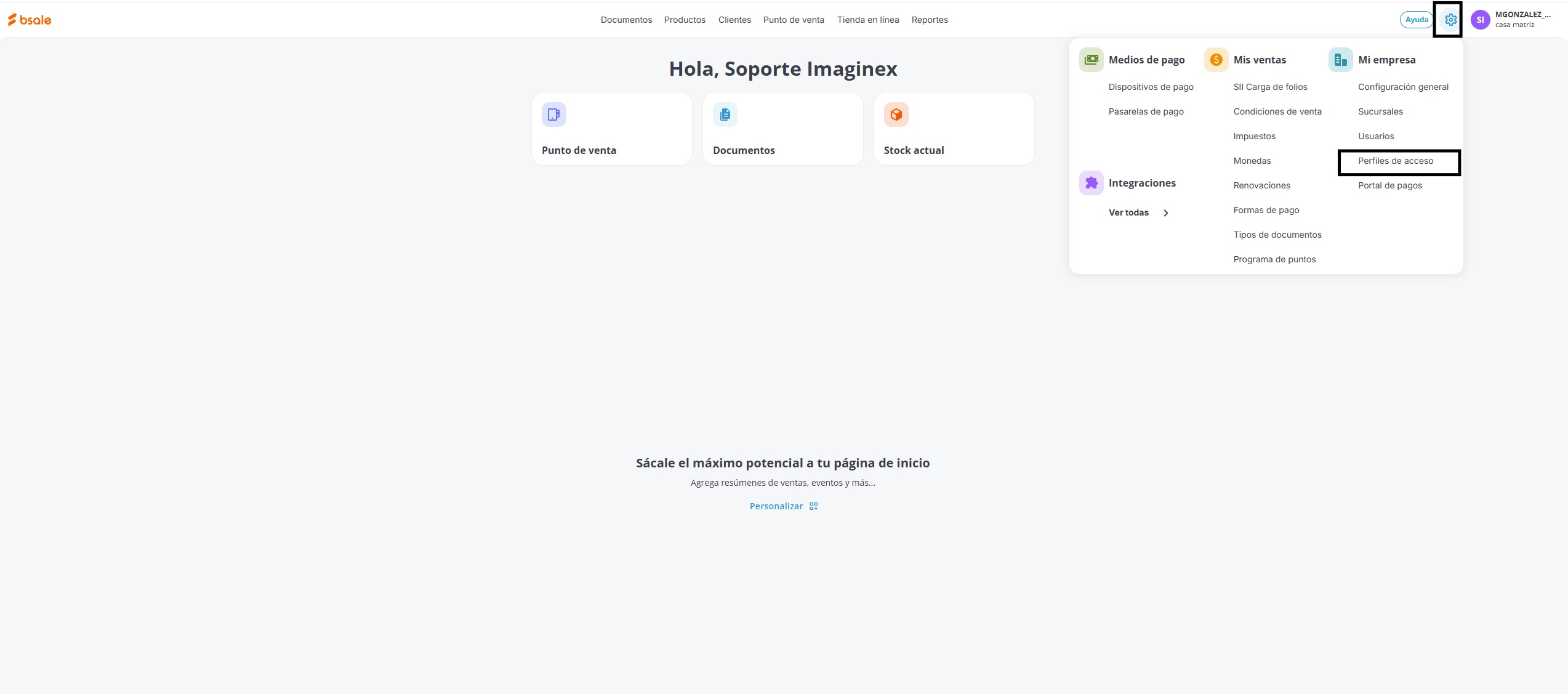Image resolution: width=1568 pixels, height=694 pixels.
Task: Click the SI user avatar
Action: pos(1480,20)
